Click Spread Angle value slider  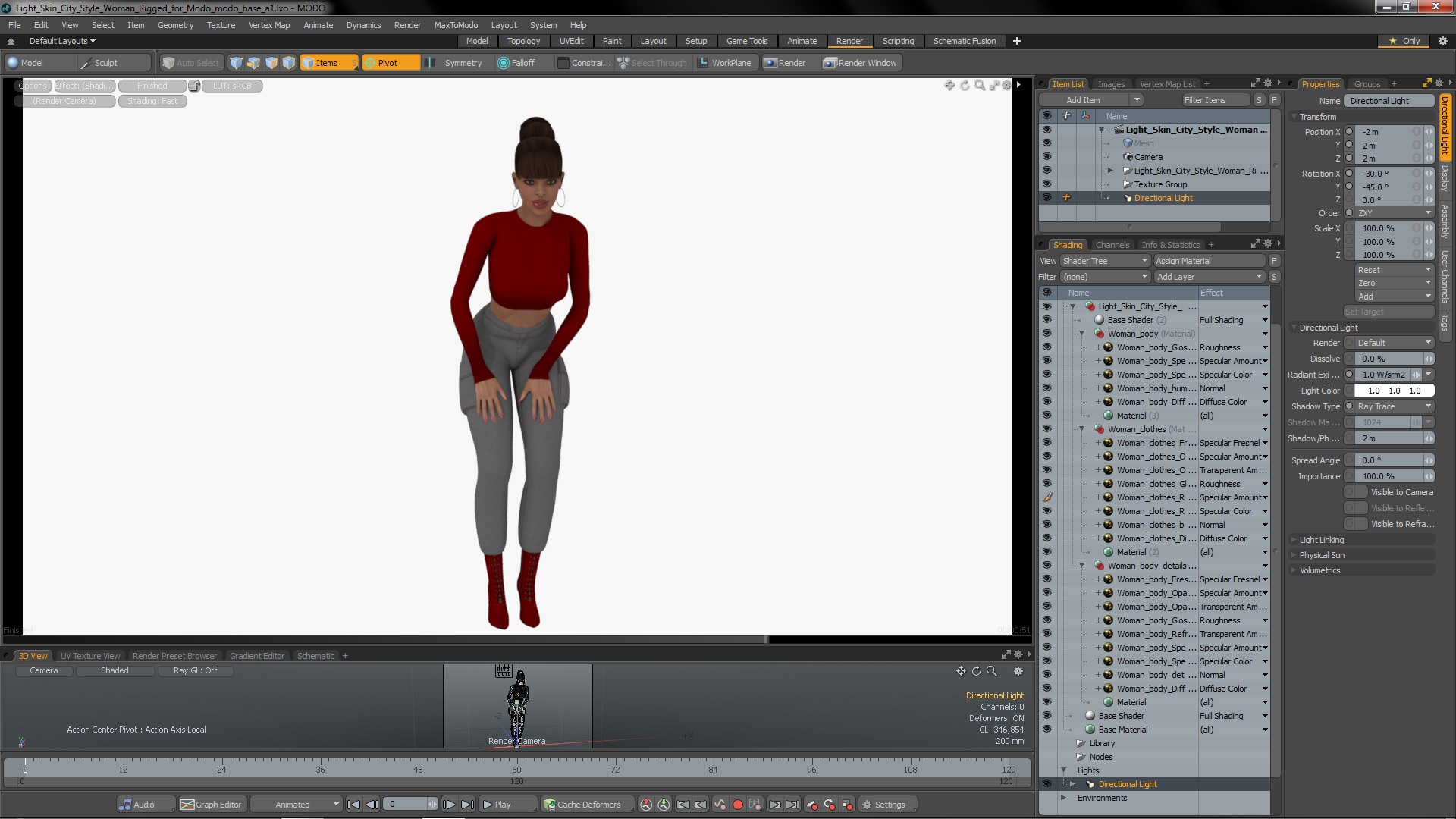click(1388, 460)
